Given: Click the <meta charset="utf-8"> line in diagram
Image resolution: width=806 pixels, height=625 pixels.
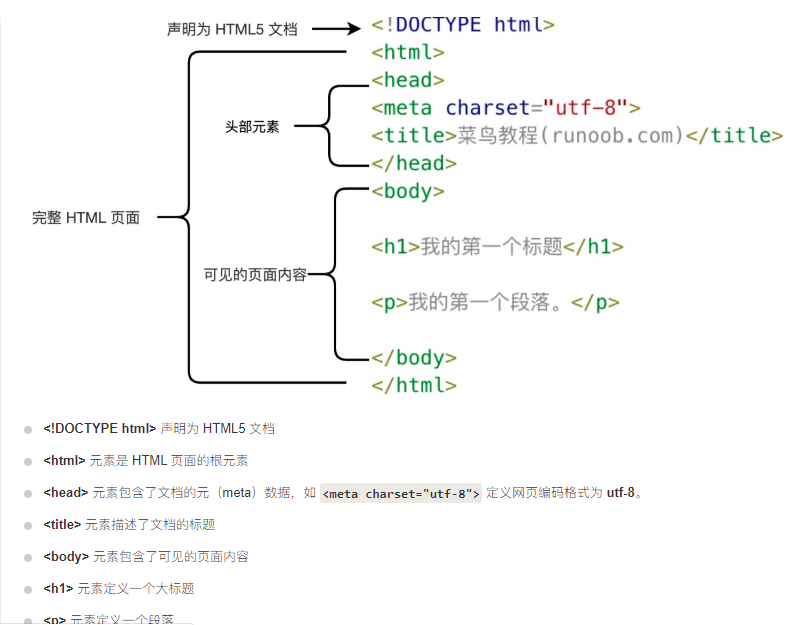Looking at the screenshot, I should pos(506,108).
